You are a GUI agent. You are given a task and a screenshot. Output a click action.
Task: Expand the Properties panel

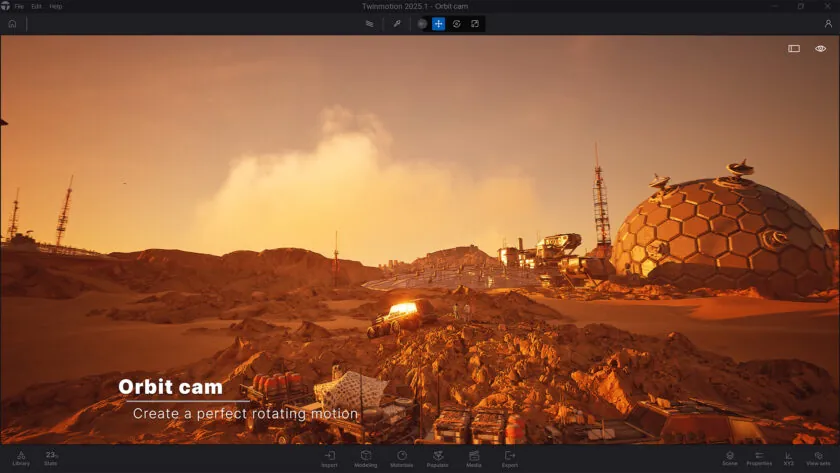tap(759, 458)
